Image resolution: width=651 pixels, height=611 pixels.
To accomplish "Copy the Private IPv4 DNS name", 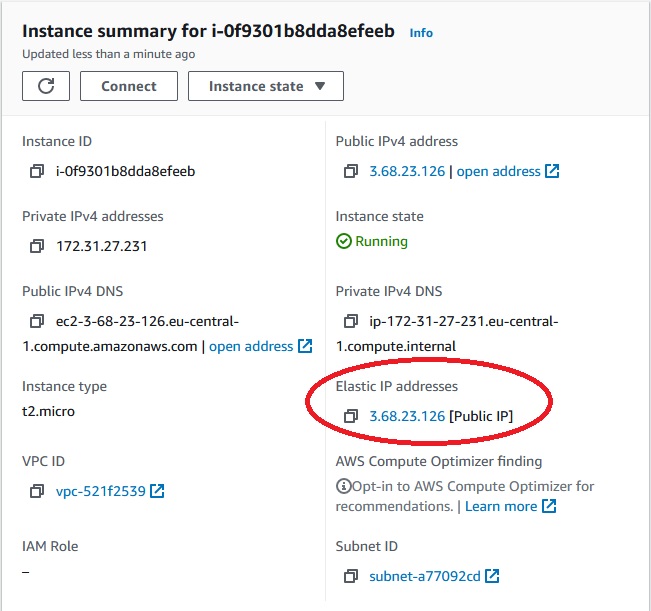I will (x=350, y=321).
